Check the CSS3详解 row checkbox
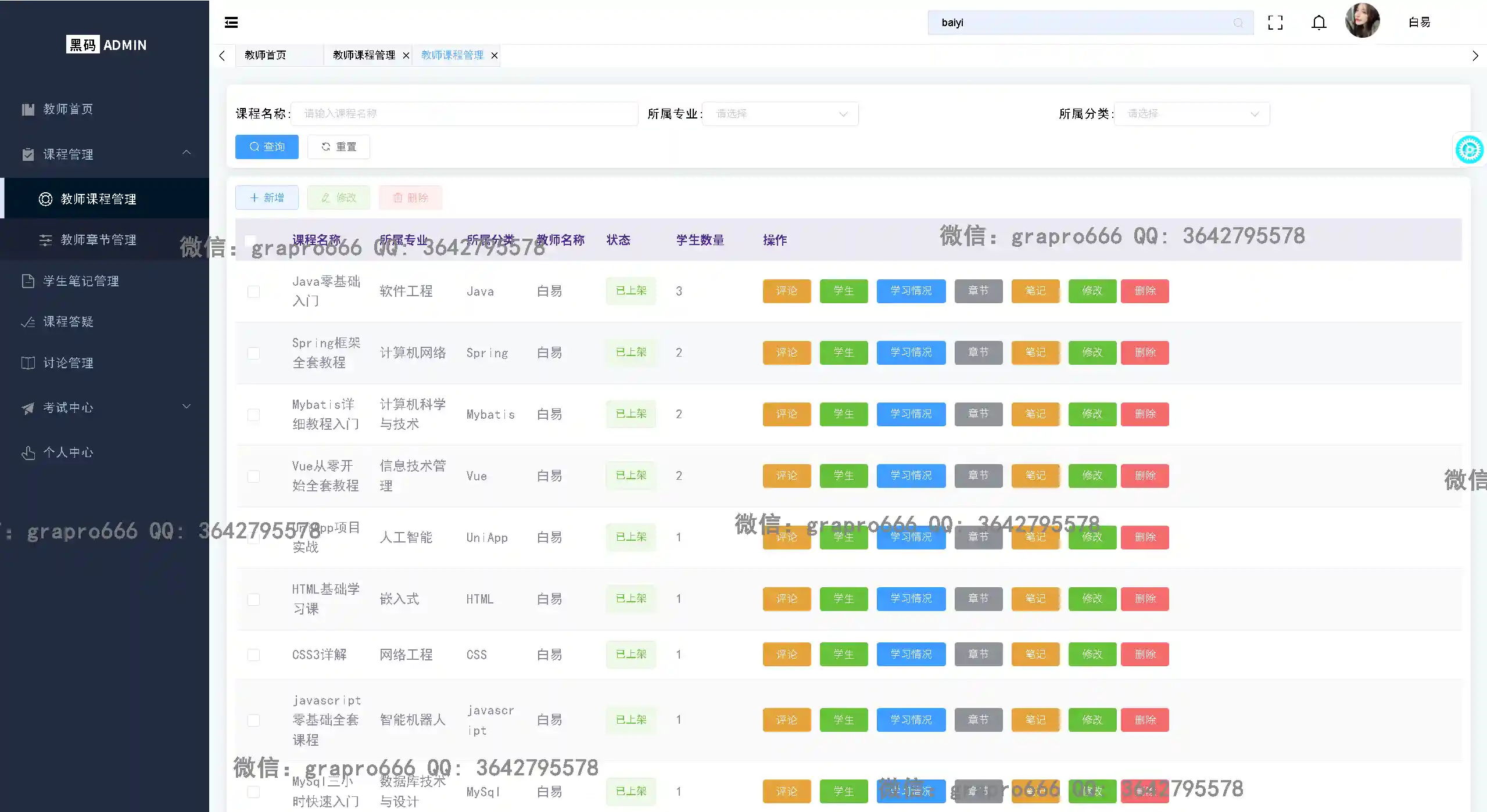The width and height of the screenshot is (1487, 812). tap(253, 655)
